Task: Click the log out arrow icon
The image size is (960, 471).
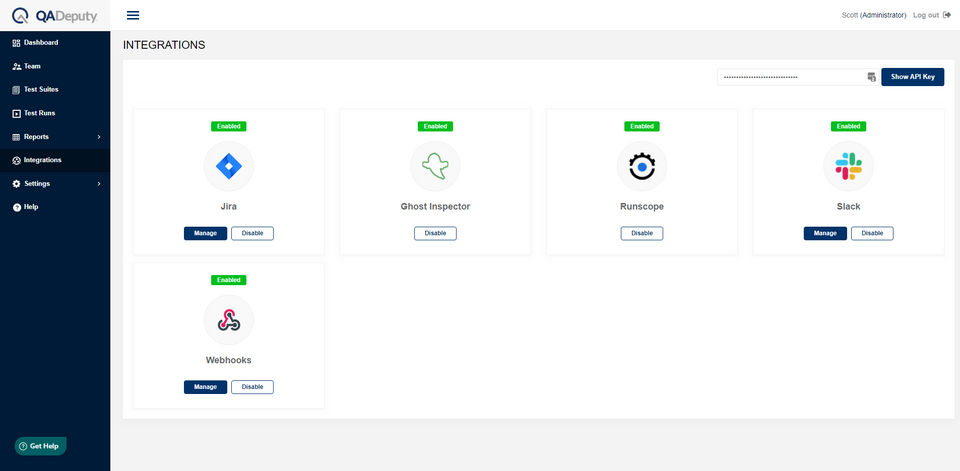Action: click(x=947, y=15)
